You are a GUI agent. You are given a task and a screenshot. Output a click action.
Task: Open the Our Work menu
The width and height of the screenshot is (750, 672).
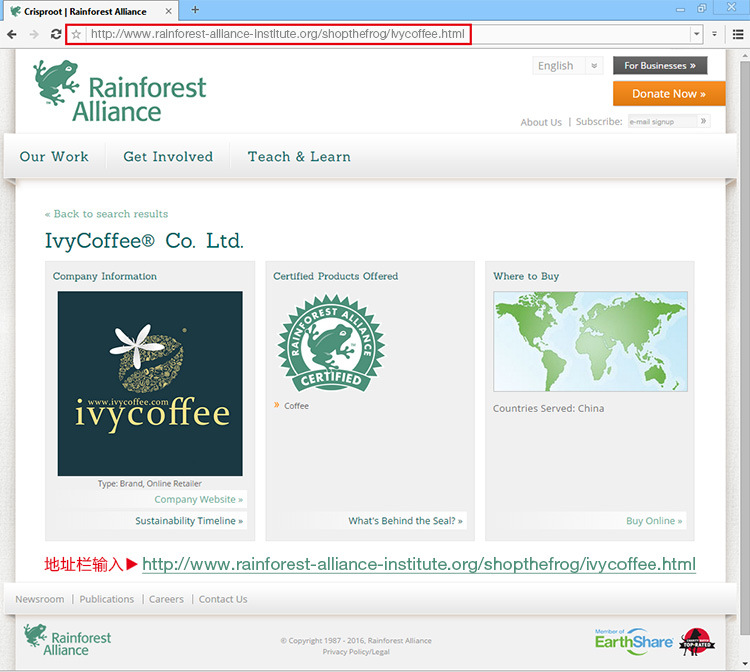54,156
